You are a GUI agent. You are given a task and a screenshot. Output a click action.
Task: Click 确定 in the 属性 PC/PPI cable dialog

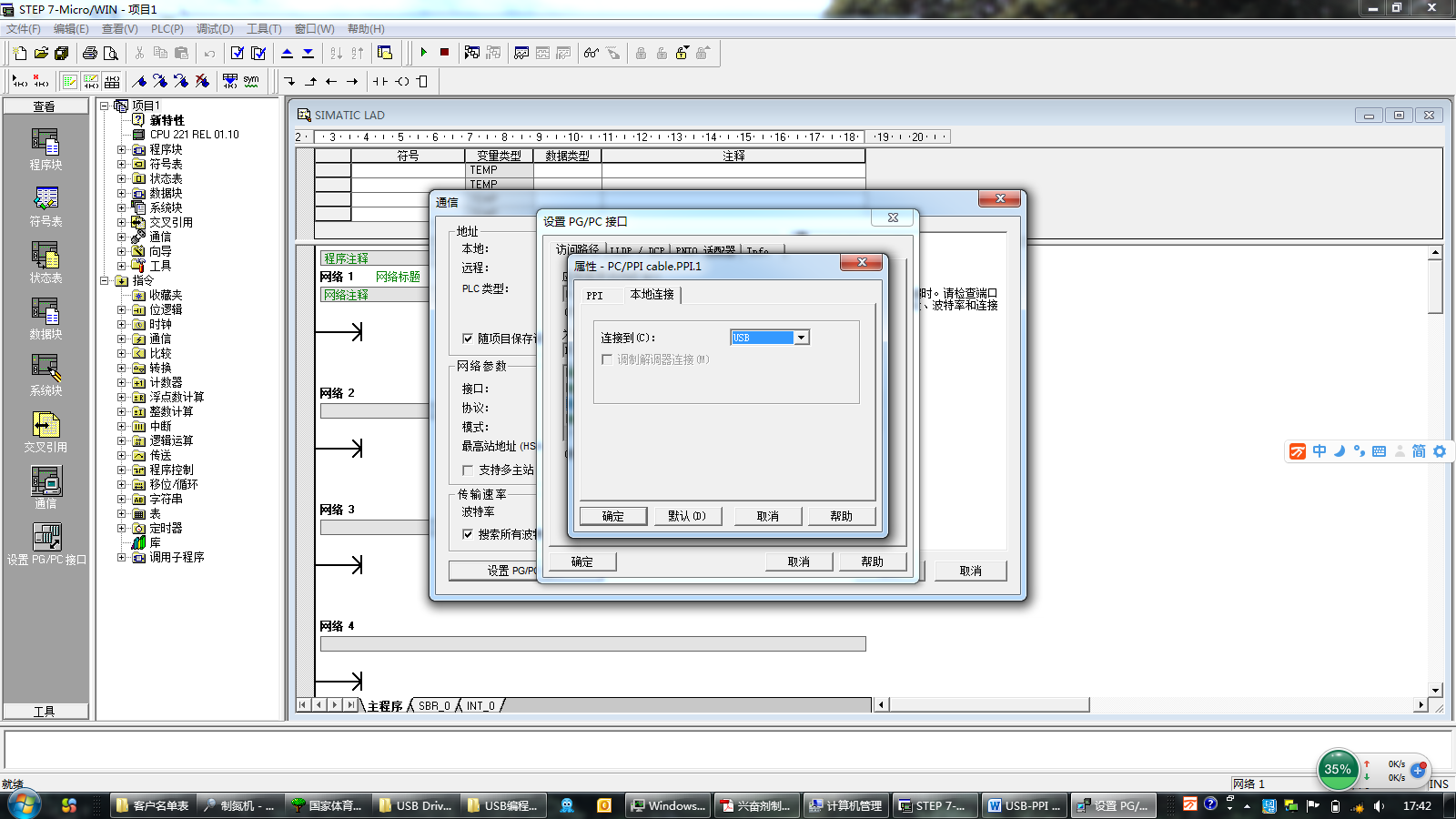613,516
